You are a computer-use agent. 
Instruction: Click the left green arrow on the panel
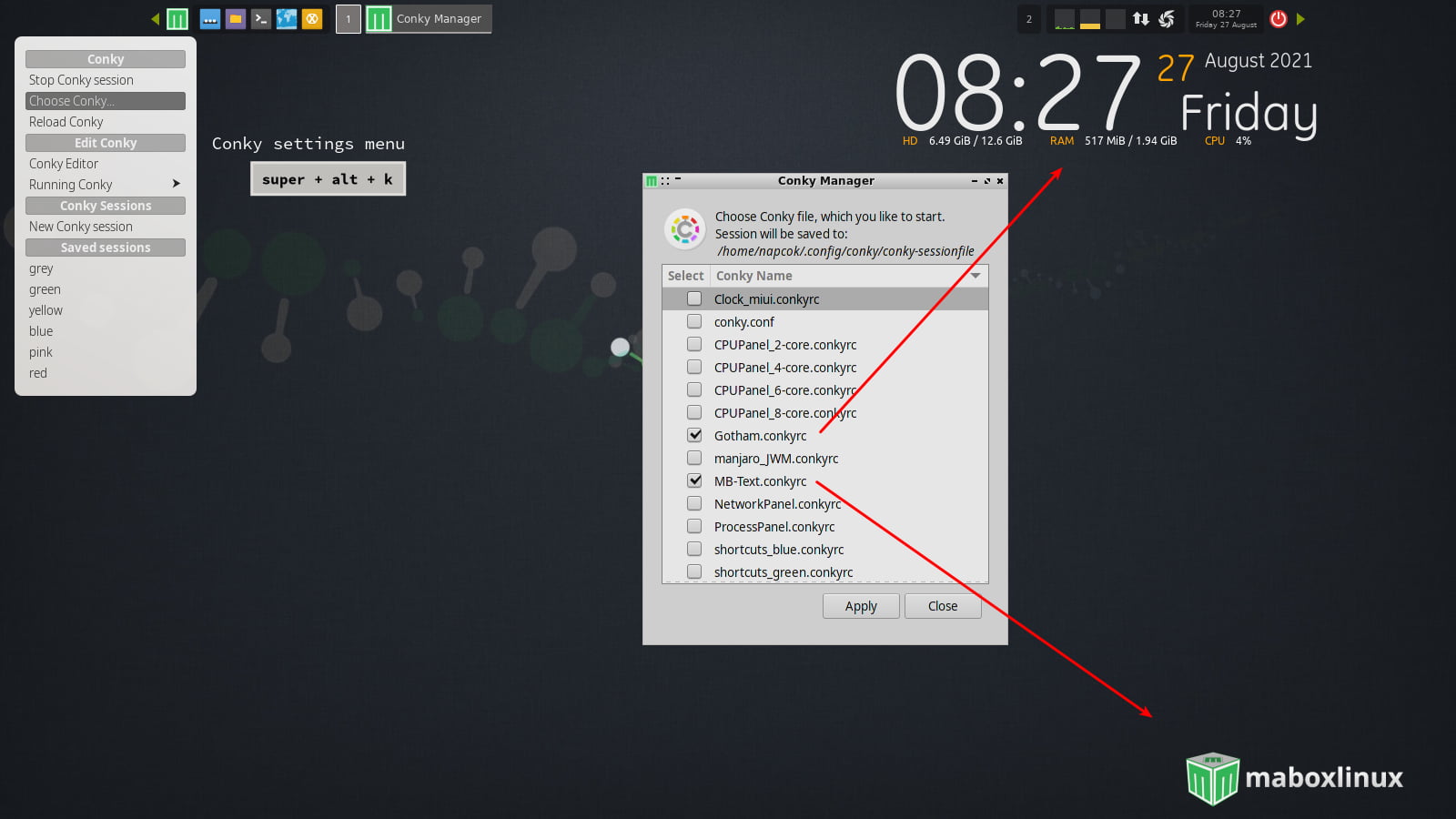pyautogui.click(x=156, y=18)
